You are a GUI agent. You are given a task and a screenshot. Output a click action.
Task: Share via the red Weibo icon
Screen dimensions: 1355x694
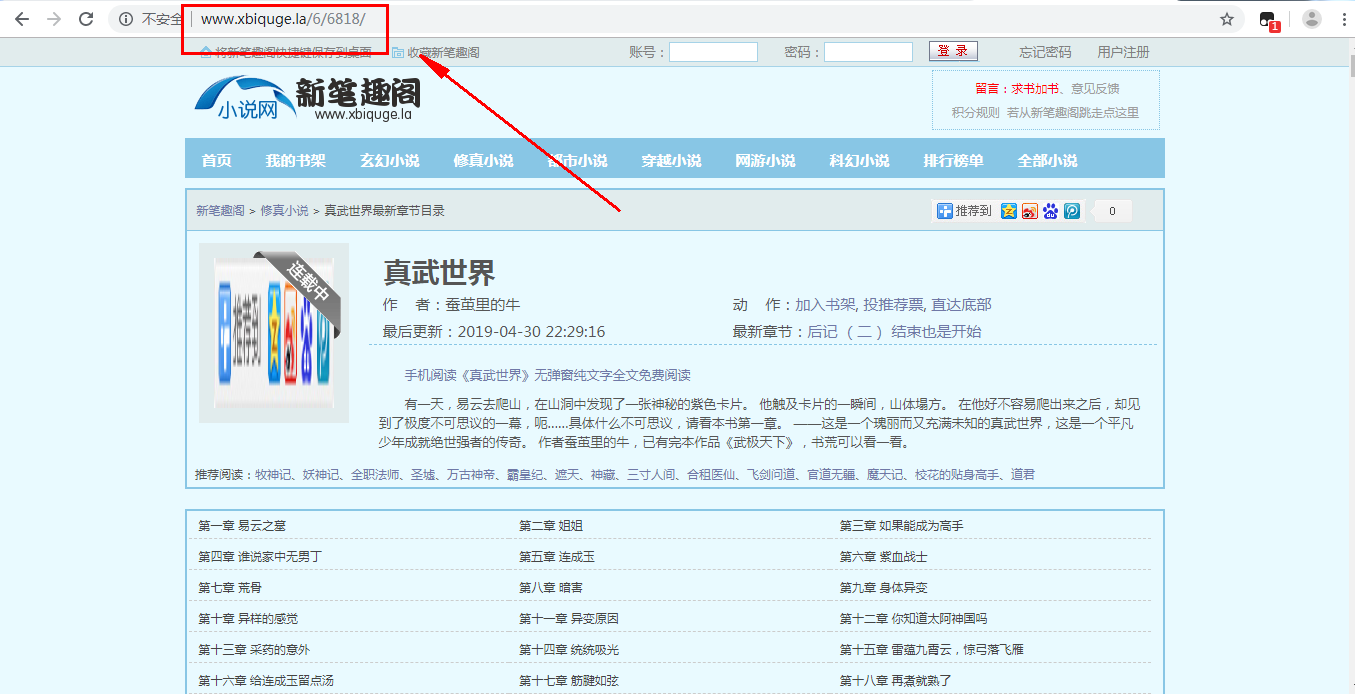[x=1030, y=211]
